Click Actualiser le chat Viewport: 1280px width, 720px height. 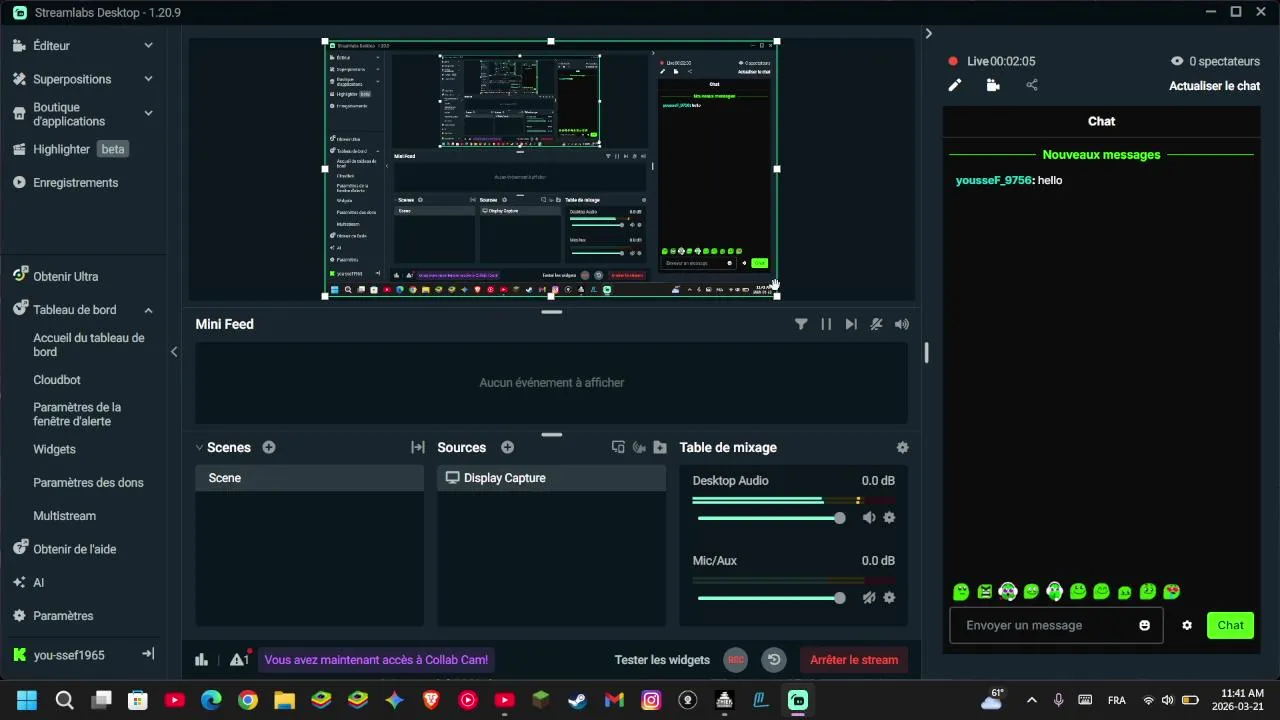point(1214,86)
